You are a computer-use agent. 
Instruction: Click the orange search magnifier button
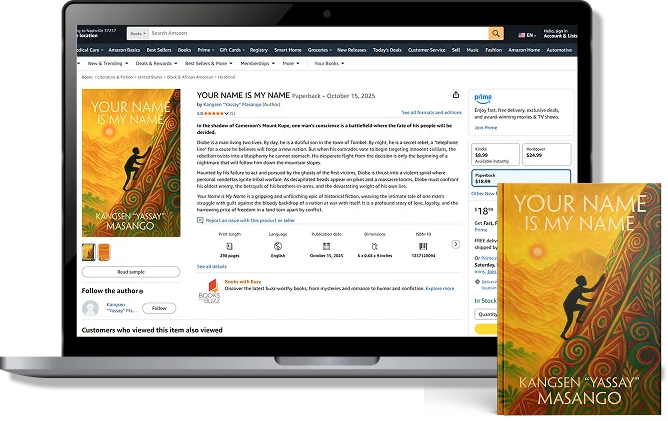[x=496, y=33]
